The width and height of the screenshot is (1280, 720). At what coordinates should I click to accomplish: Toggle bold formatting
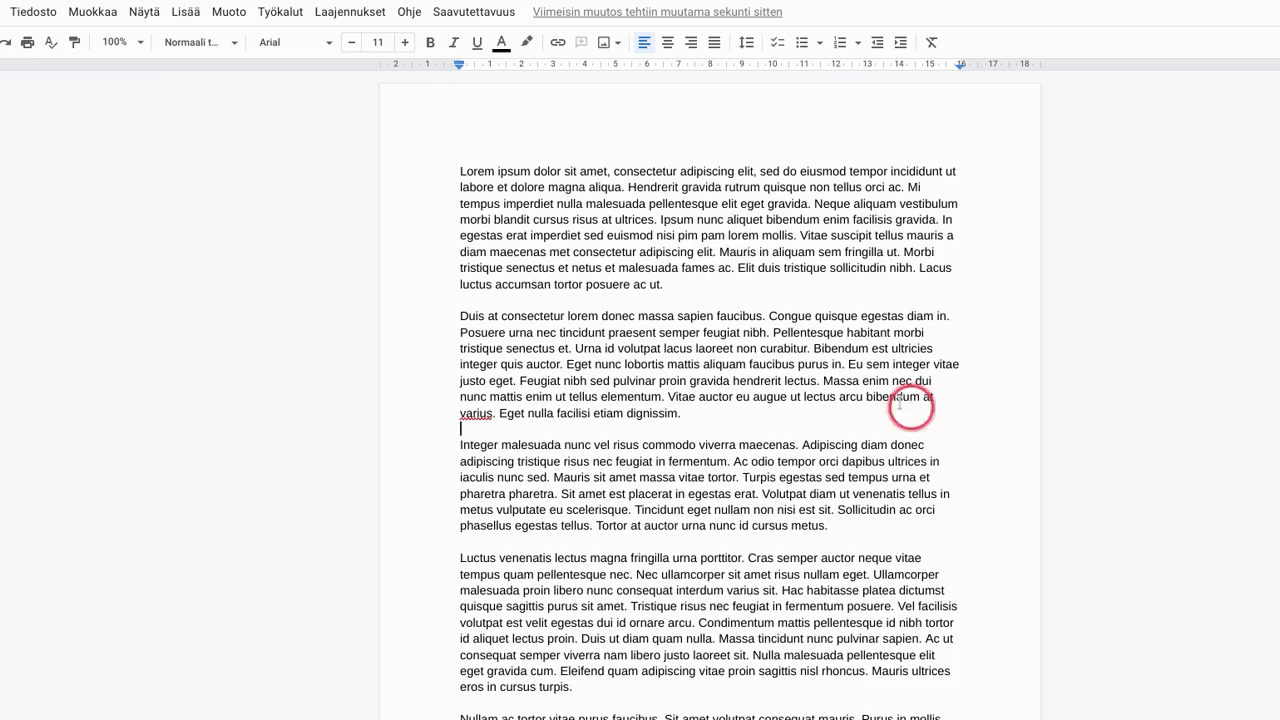pyautogui.click(x=430, y=42)
